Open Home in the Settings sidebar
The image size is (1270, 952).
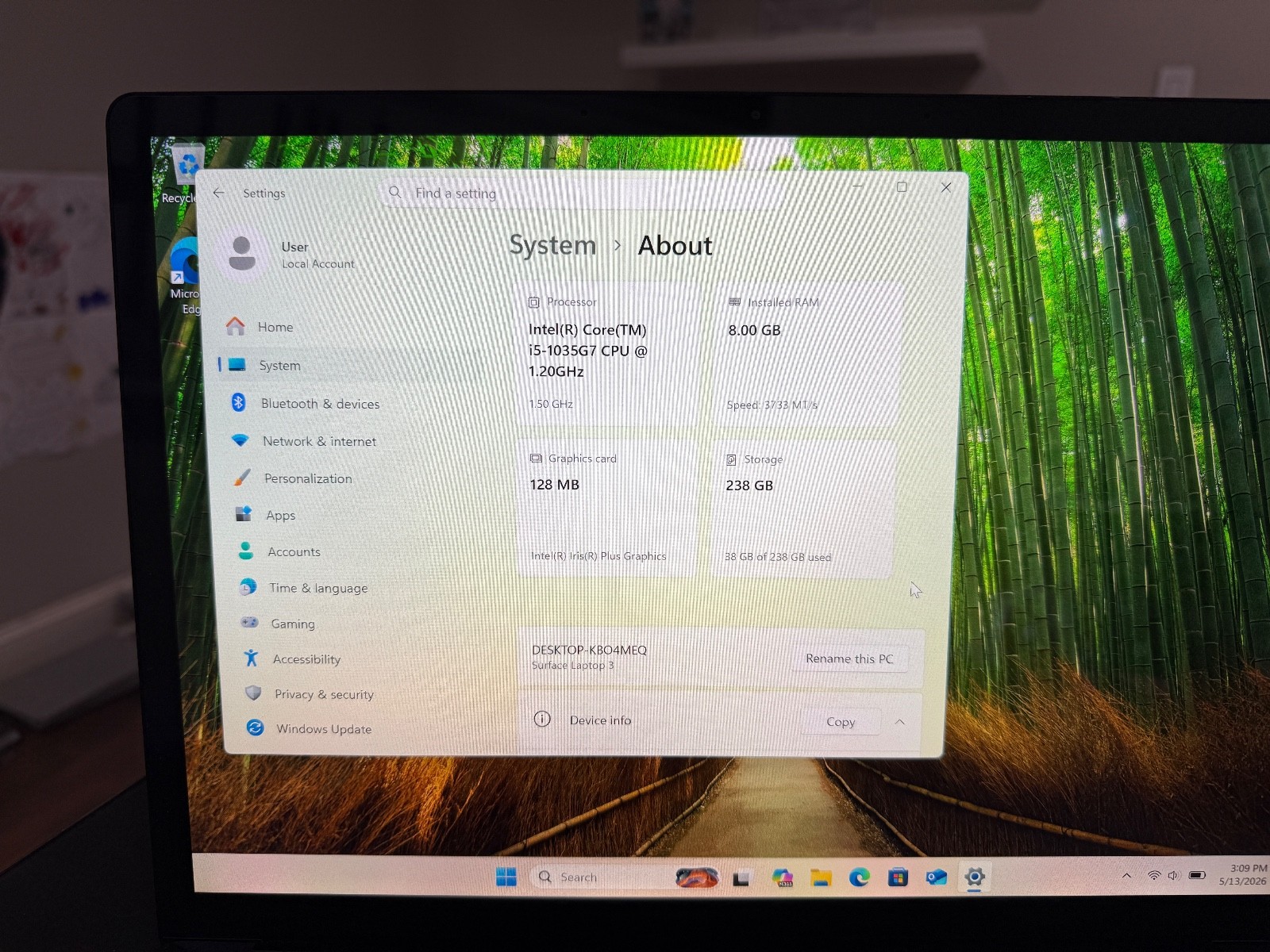[349, 327]
